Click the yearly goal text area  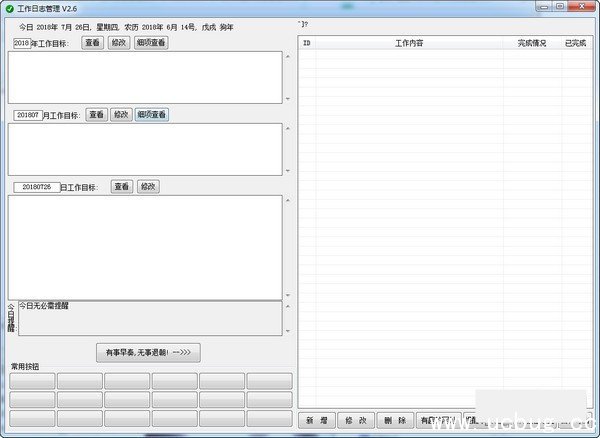click(145, 77)
